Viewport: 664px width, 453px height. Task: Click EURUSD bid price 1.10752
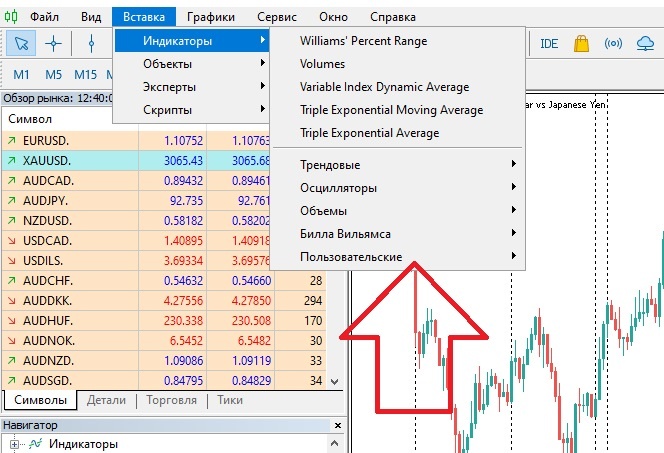click(183, 141)
